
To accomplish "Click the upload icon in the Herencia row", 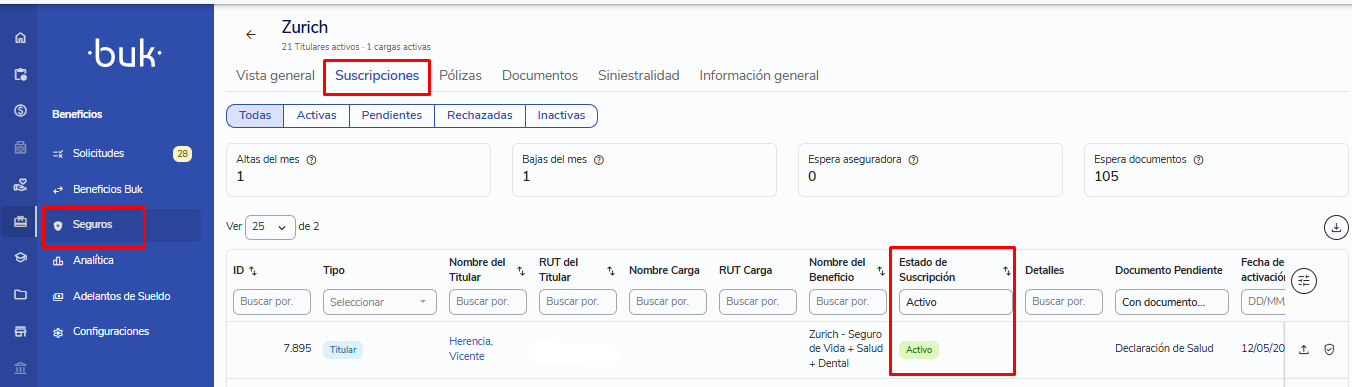I will point(1303,349).
